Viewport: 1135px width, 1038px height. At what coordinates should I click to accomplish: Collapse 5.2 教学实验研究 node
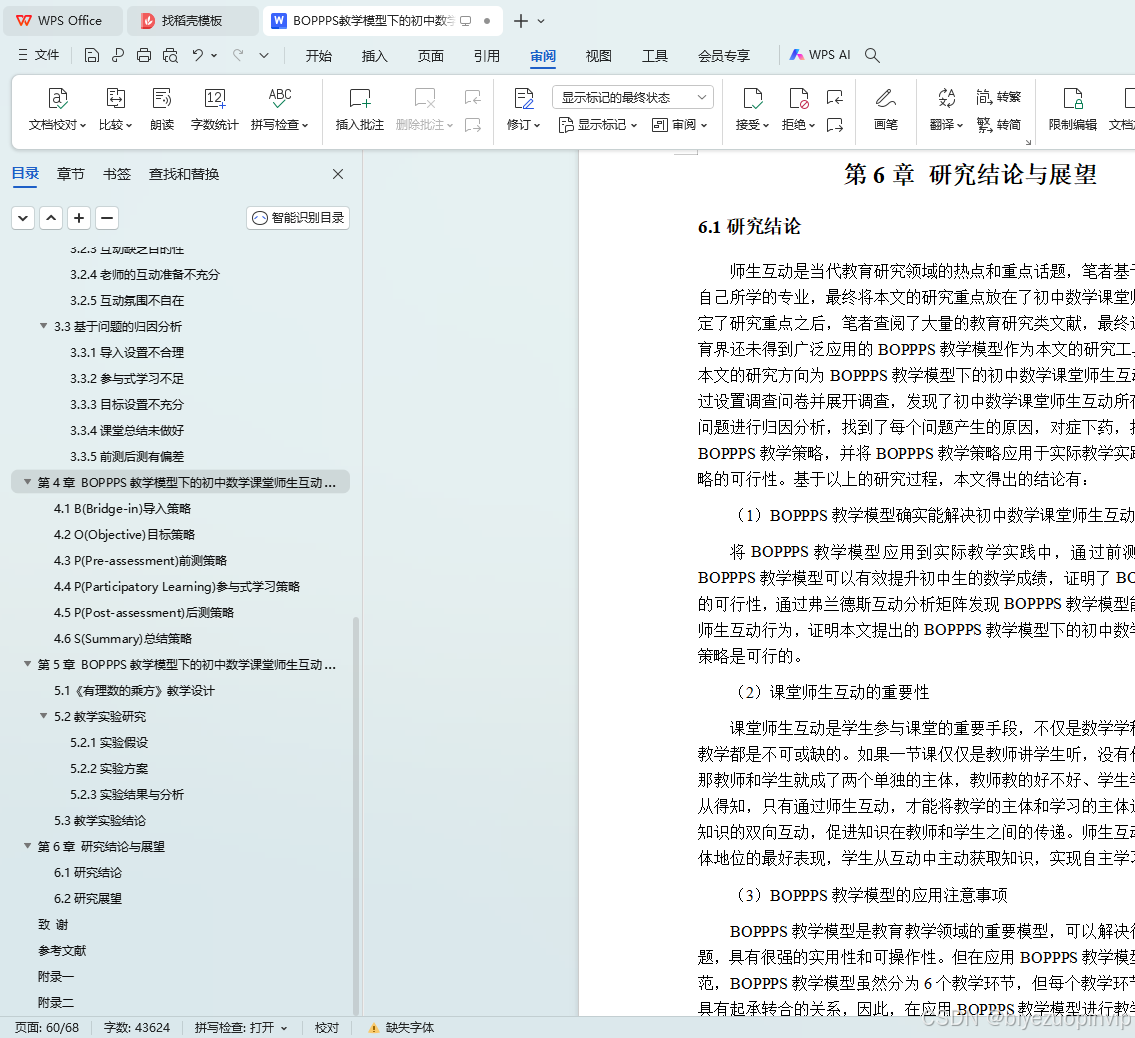(43, 716)
